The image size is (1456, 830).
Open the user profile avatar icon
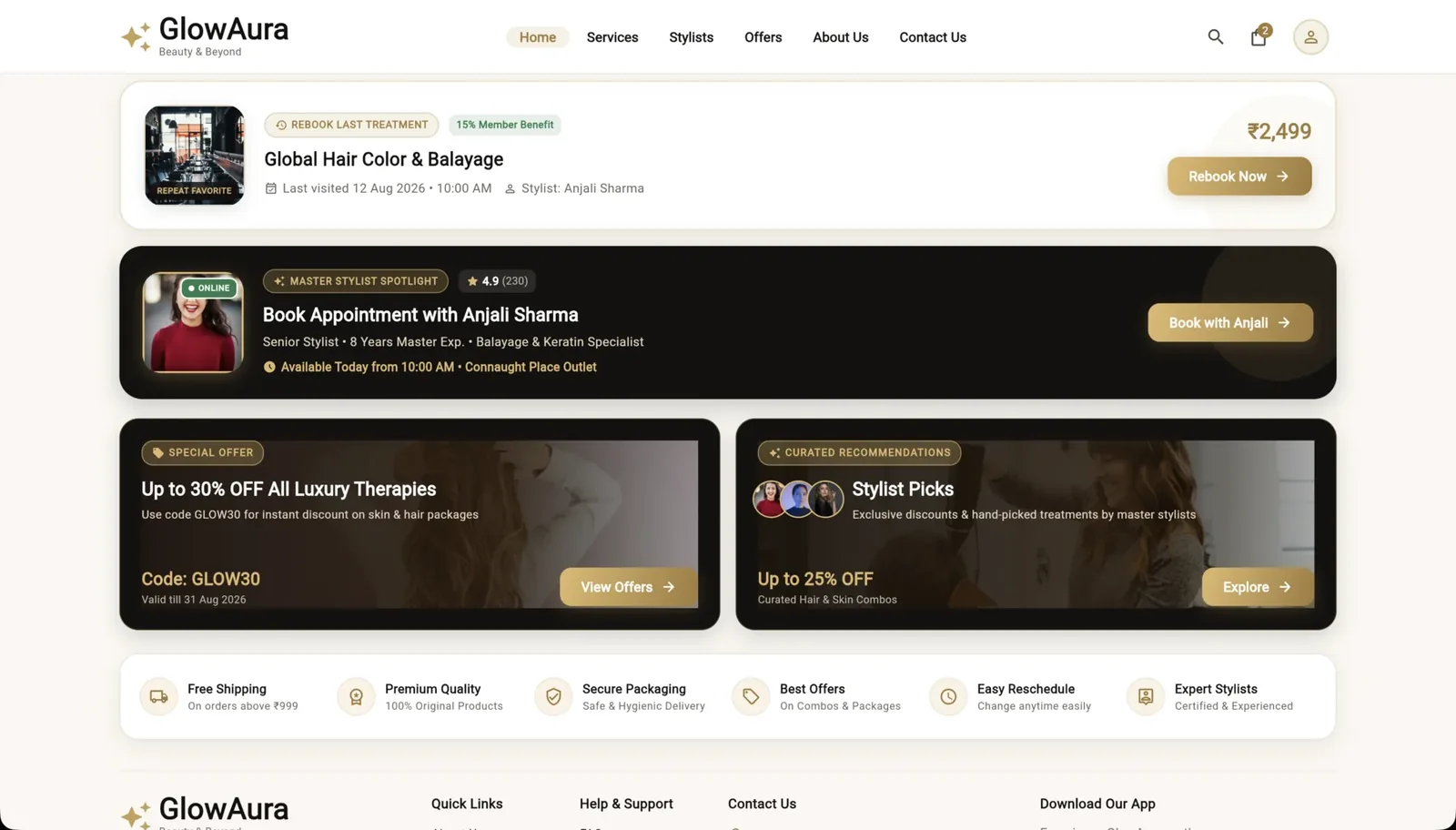point(1310,37)
